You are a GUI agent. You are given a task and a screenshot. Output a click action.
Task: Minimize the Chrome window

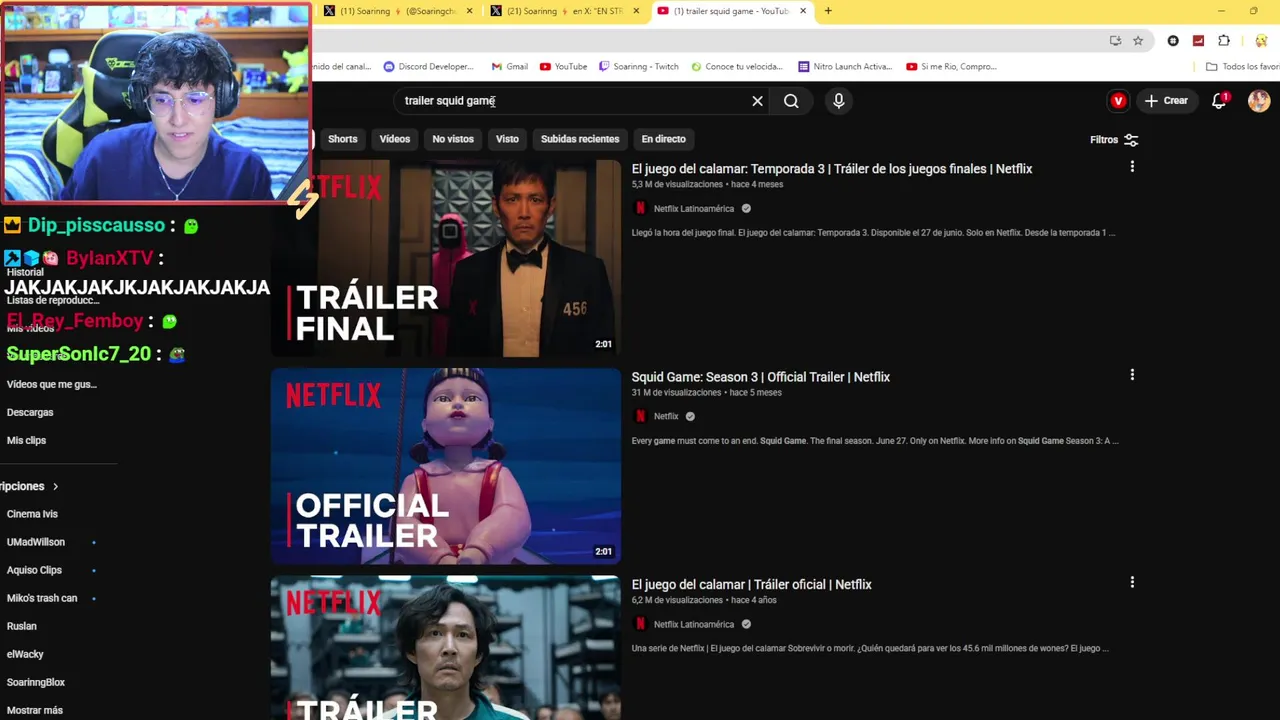pyautogui.click(x=1221, y=11)
